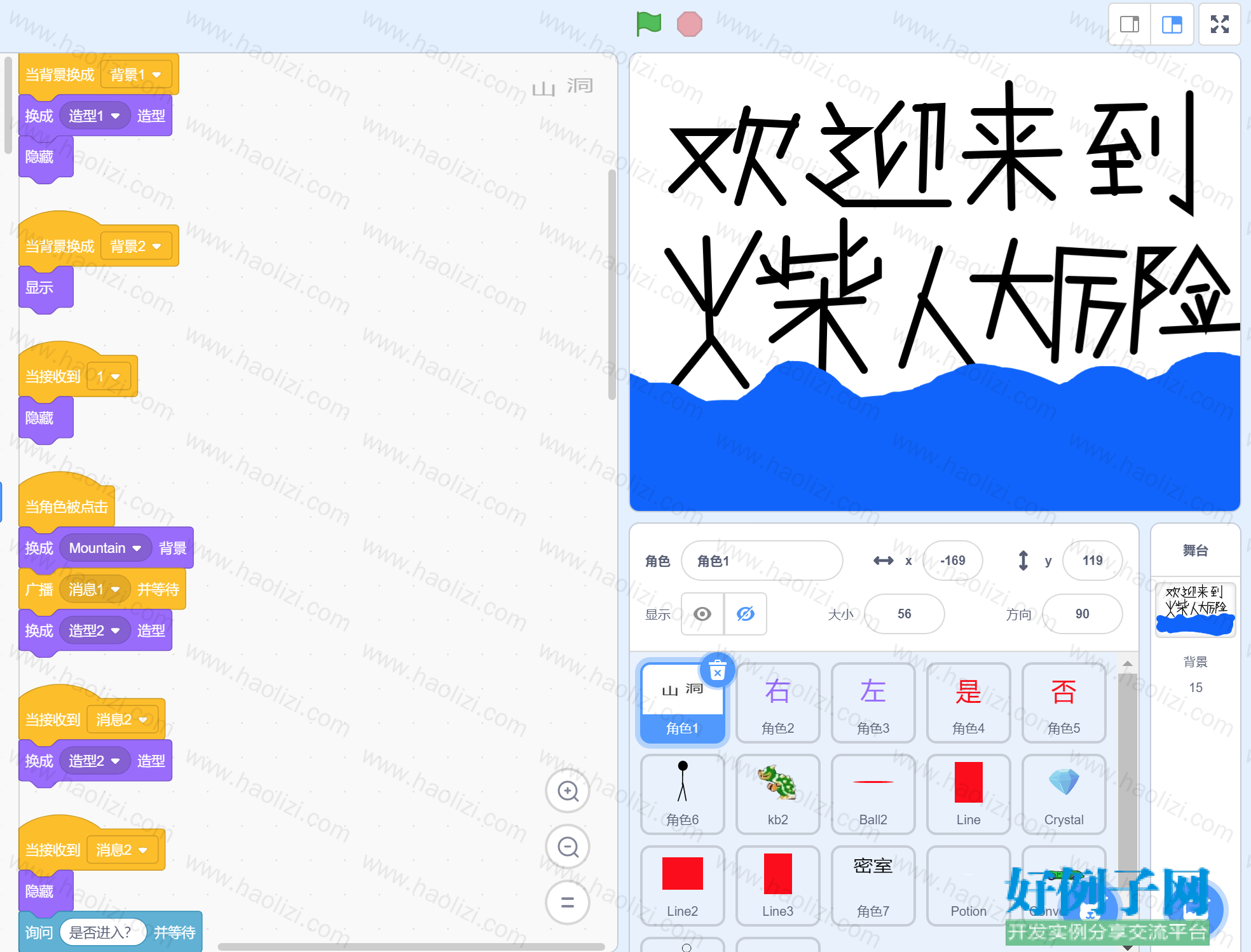Screen dimensions: 1251x952
Task: Click the green flag to start
Action: (x=649, y=24)
